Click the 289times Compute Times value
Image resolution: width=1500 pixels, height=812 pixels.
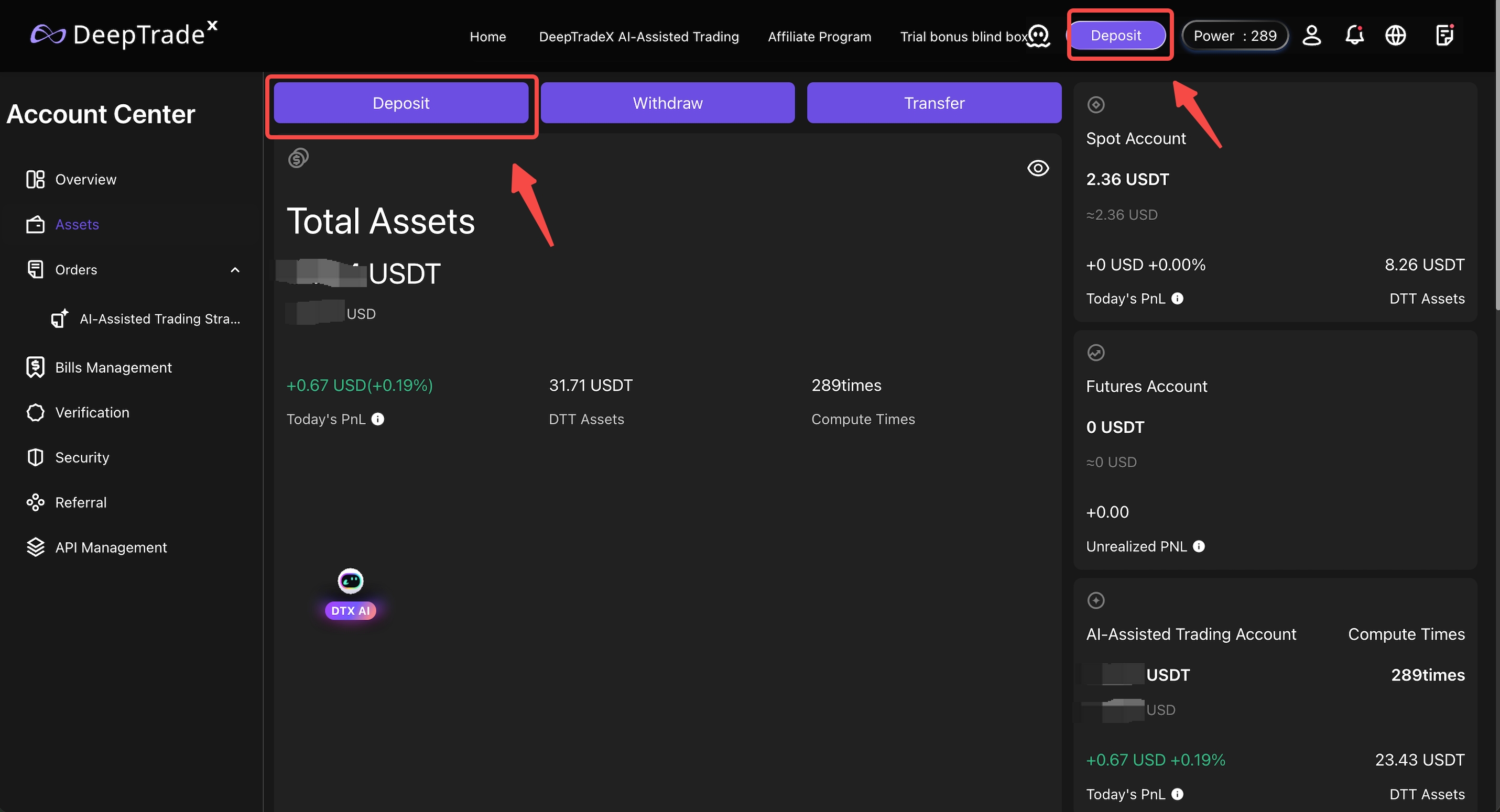click(846, 386)
